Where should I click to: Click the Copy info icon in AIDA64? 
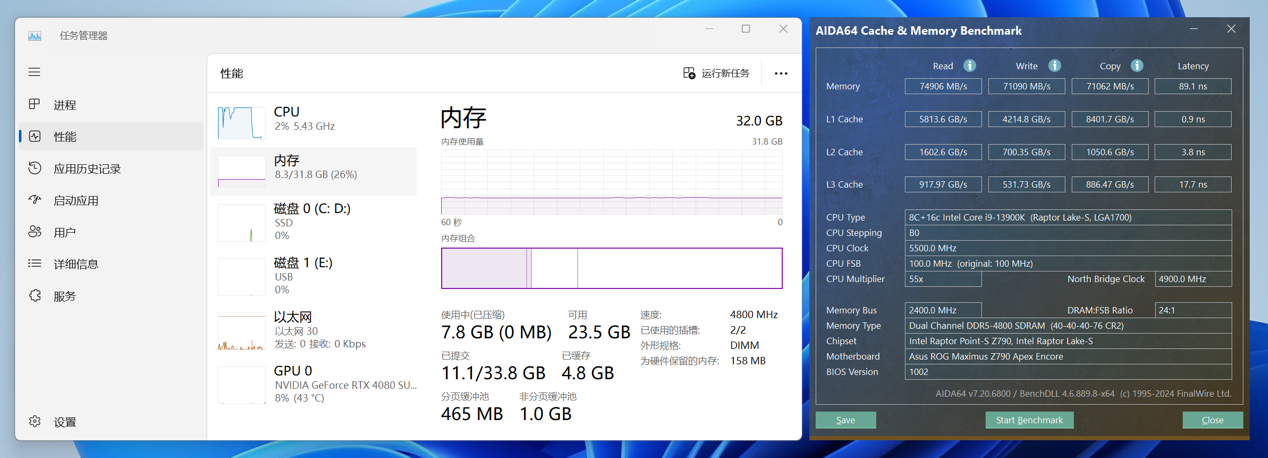point(1137,66)
